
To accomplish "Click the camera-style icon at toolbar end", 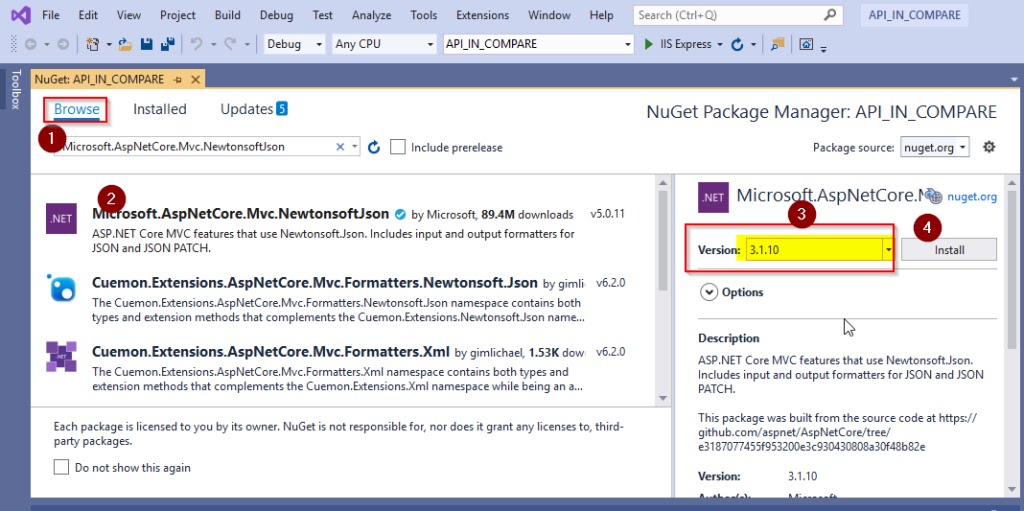I will (x=807, y=44).
